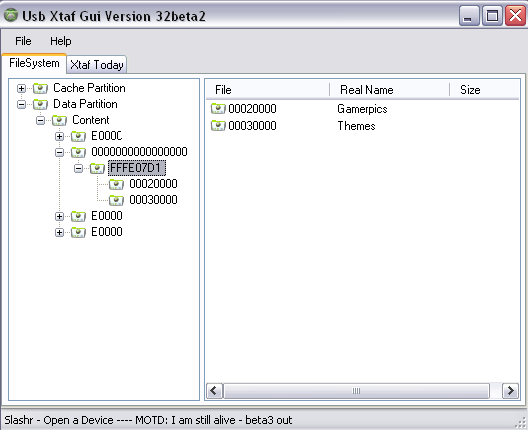Click the folder icon next to FFFE07D1
The image size is (528, 430).
(x=97, y=168)
